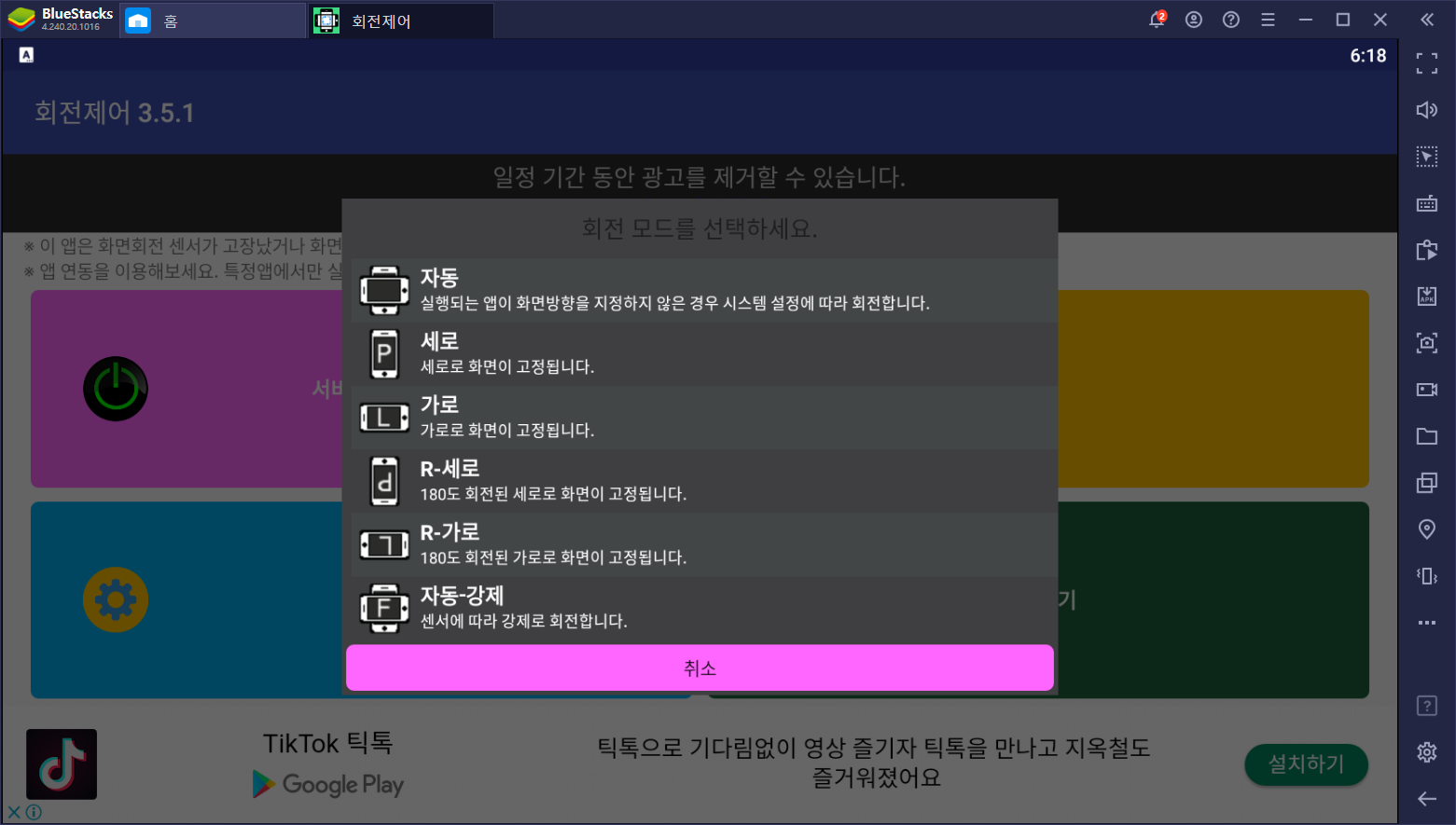Open BlueStacks hamburger menu

pos(1268,20)
